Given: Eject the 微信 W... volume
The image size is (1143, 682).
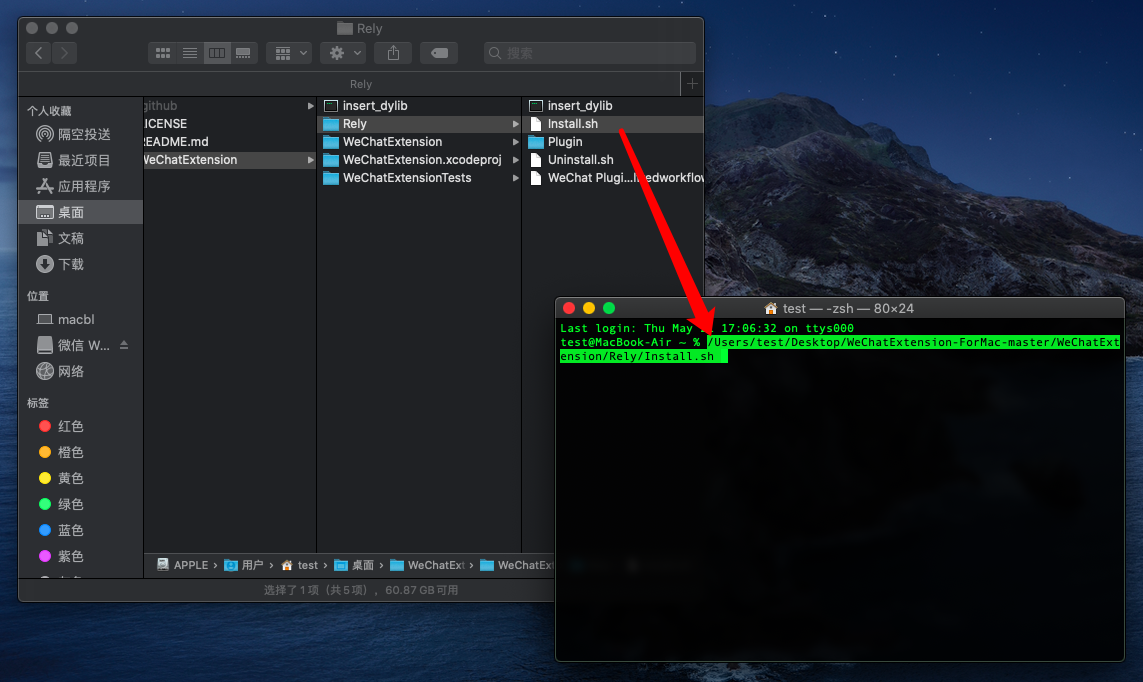Looking at the screenshot, I should [124, 345].
